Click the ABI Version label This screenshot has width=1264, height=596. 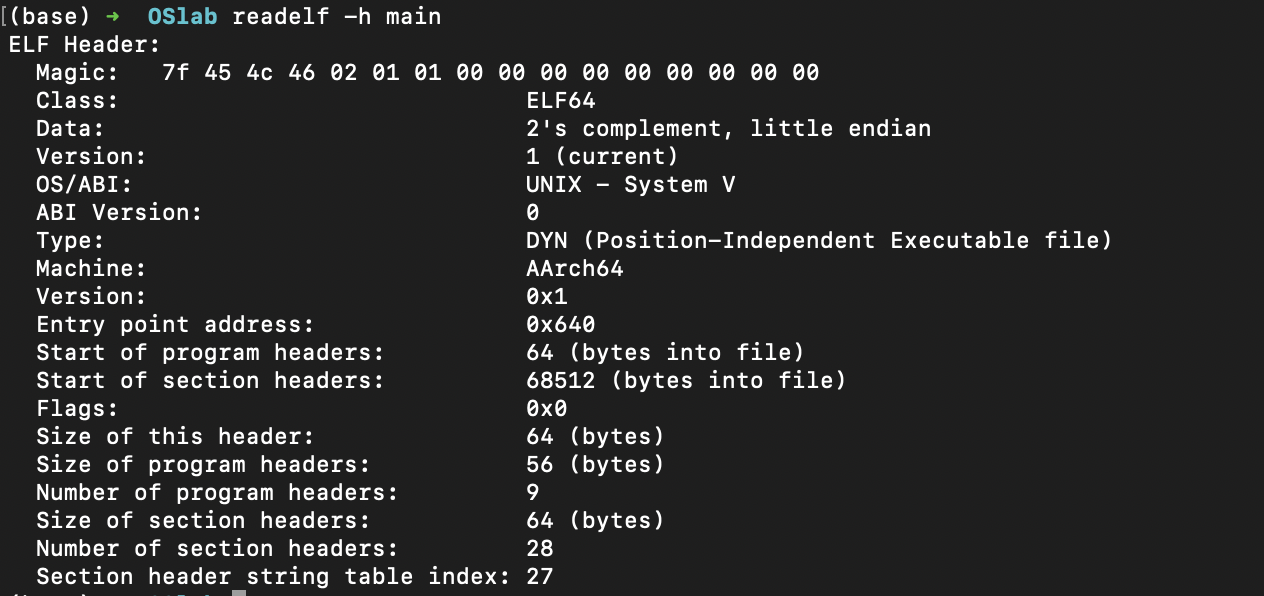(119, 213)
